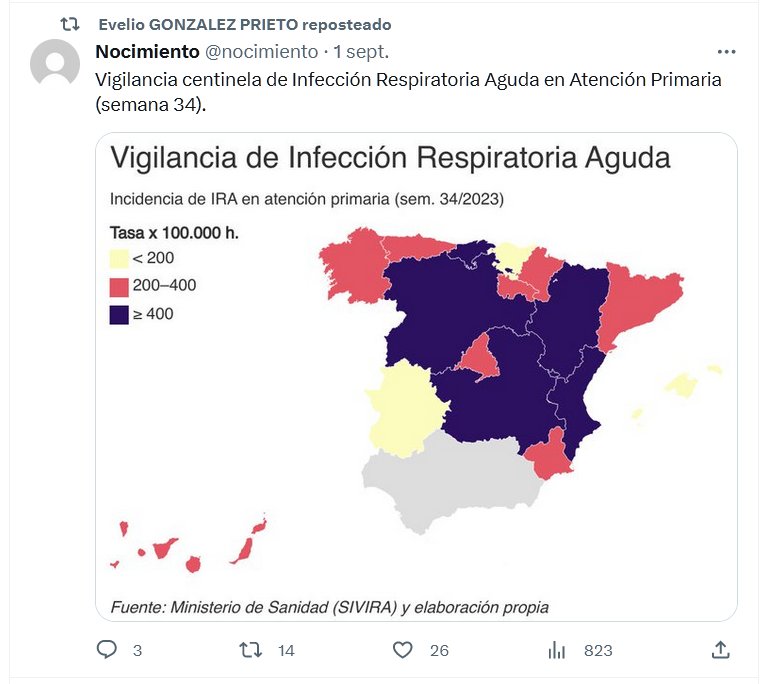Screen dimensions: 762x684
Task: Open the three-dot more options menu
Action: [727, 52]
